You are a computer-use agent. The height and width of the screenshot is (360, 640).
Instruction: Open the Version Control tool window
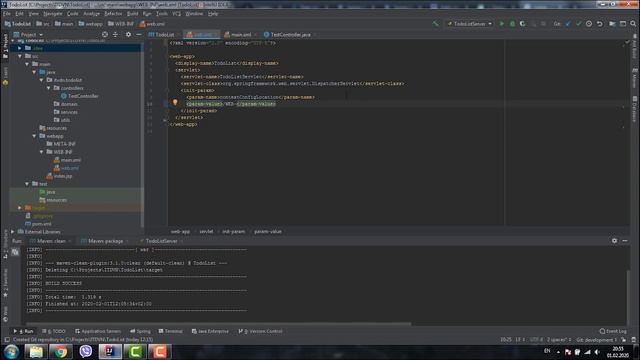click(x=260, y=331)
